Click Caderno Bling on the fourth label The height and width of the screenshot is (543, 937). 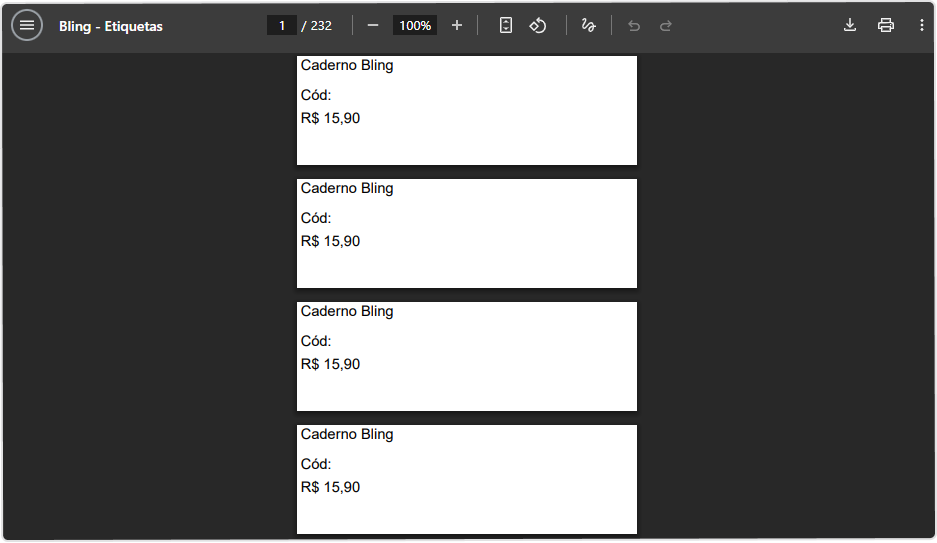point(347,435)
